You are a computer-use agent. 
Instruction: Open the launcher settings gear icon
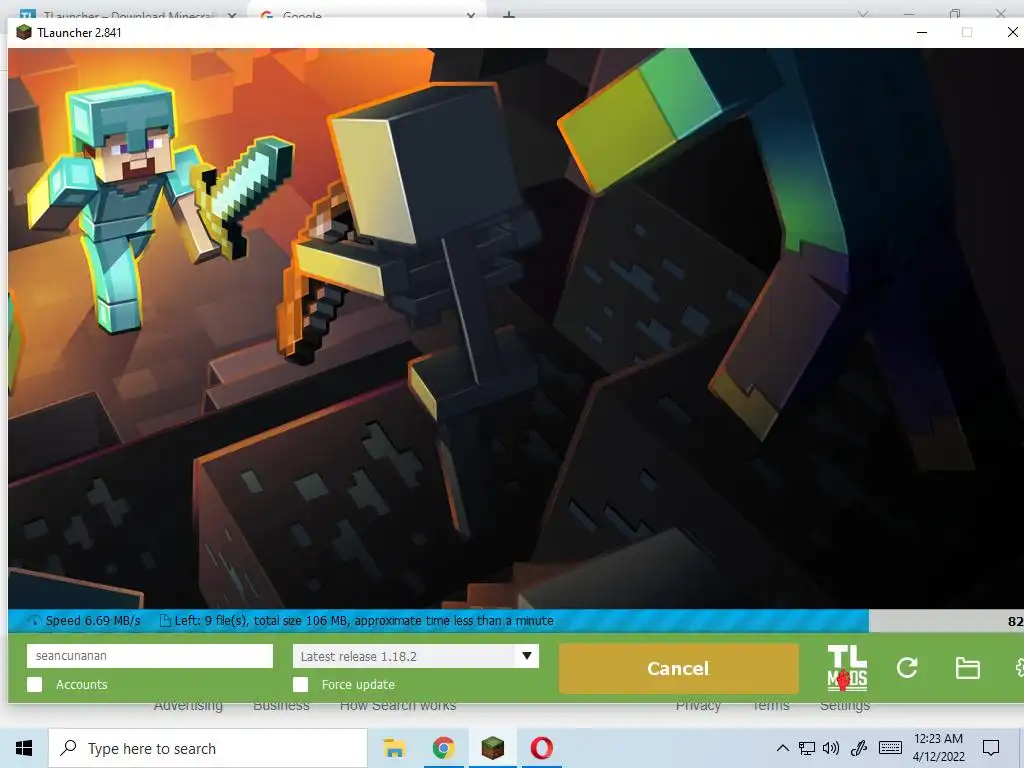coord(1019,668)
